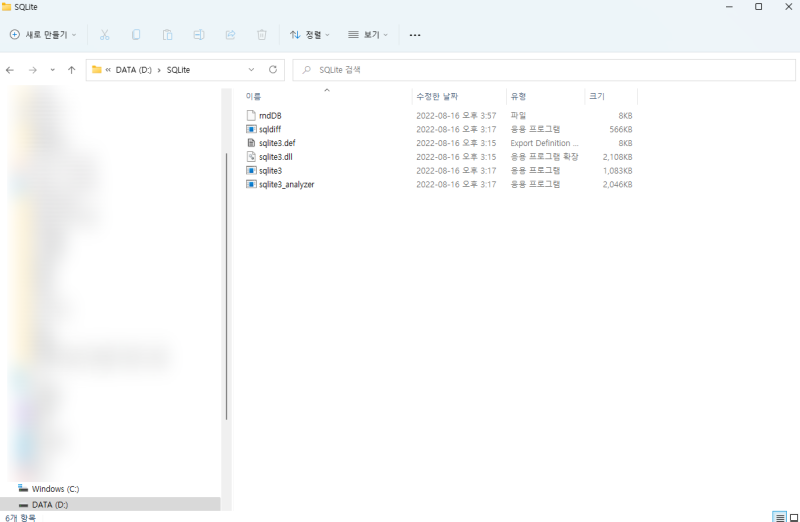The width and height of the screenshot is (800, 522).
Task: Click file name sqlite3_analyzer
Action: point(286,184)
